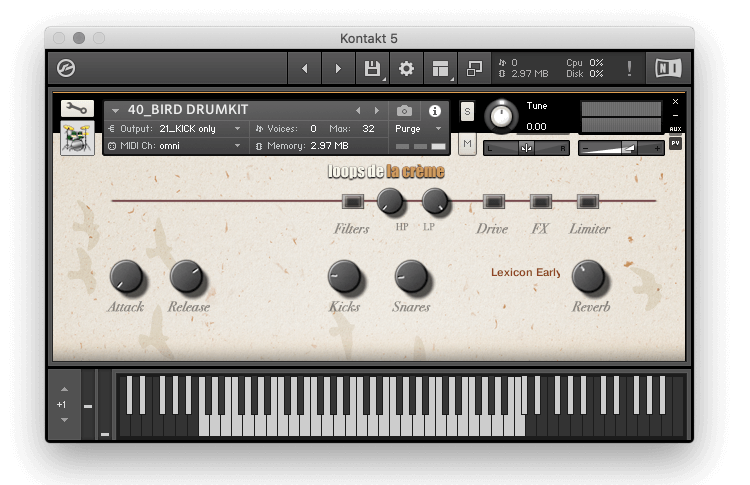Open the MIDI Ch omni dropdown
The width and height of the screenshot is (750, 485).
point(176,146)
